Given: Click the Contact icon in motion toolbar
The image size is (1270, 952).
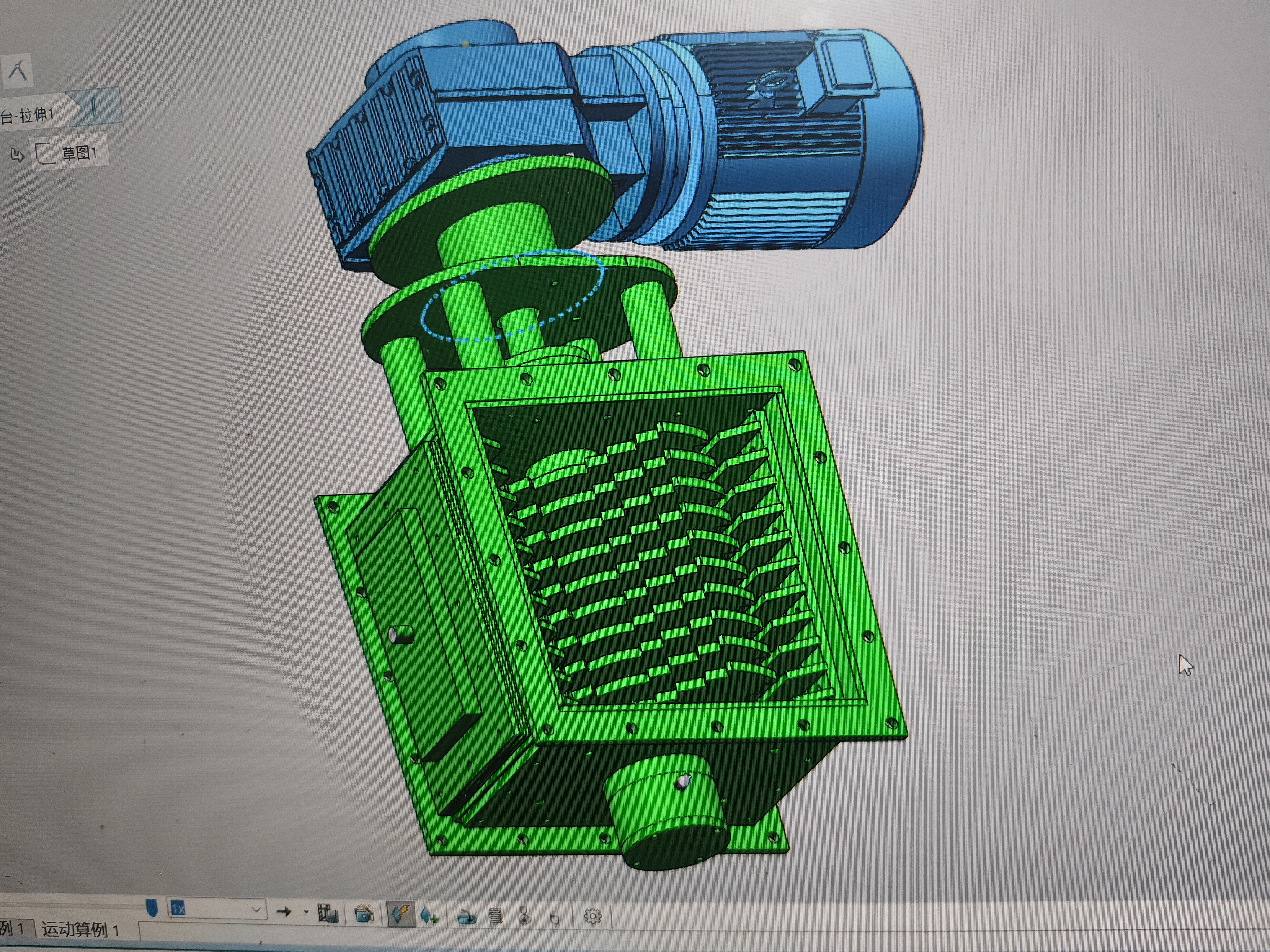Looking at the screenshot, I should (525, 916).
